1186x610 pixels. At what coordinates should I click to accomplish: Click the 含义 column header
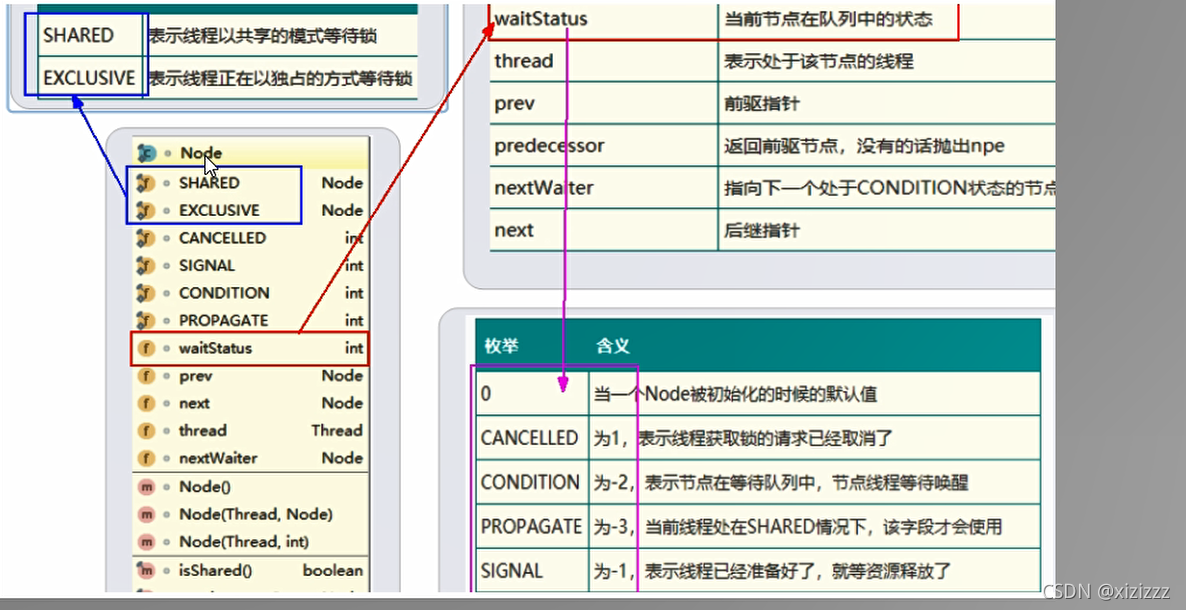[613, 347]
